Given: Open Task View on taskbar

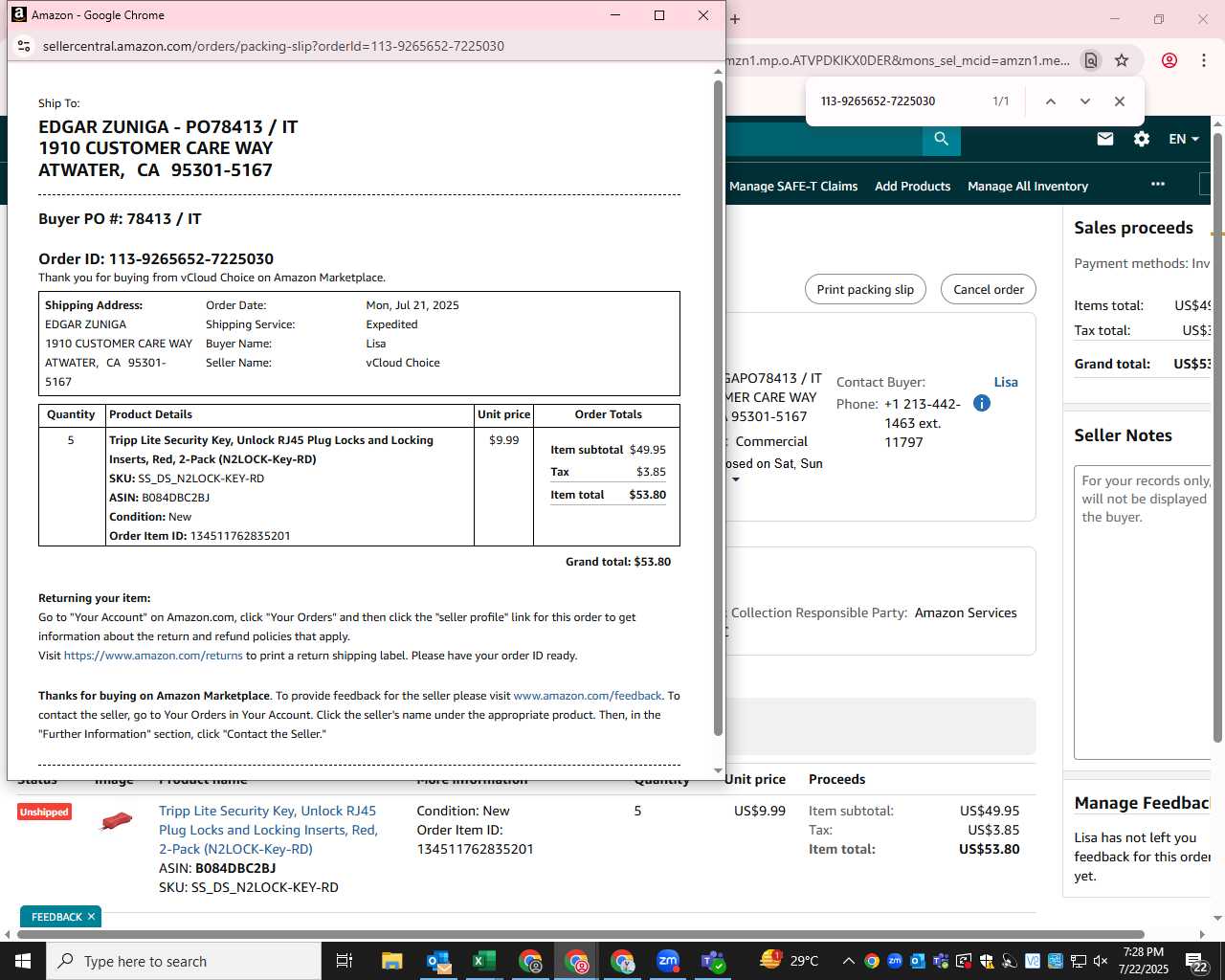Looking at the screenshot, I should point(345,961).
